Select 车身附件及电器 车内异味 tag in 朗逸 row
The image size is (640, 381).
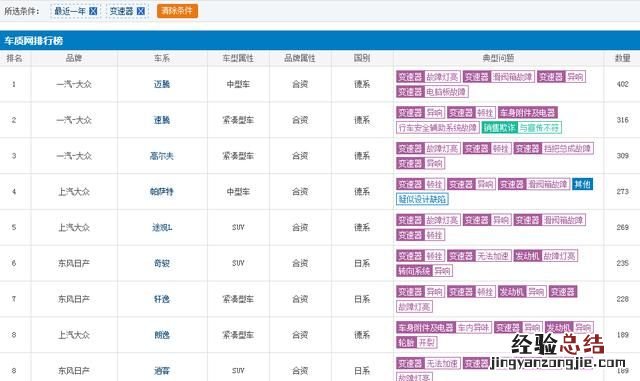click(x=444, y=328)
